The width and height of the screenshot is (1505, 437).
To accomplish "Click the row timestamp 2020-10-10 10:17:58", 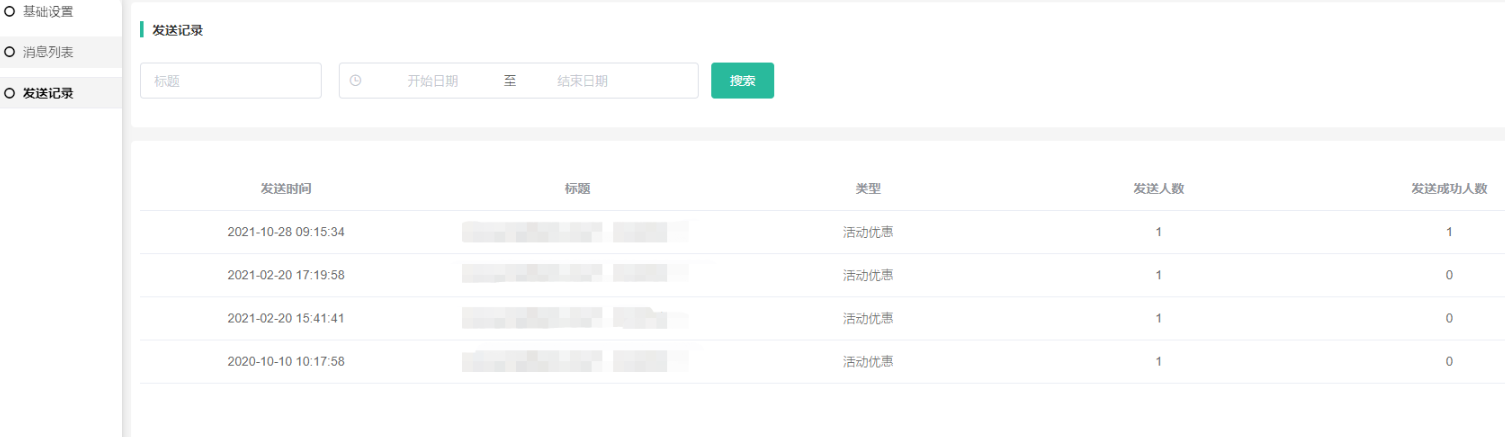I will point(286,361).
